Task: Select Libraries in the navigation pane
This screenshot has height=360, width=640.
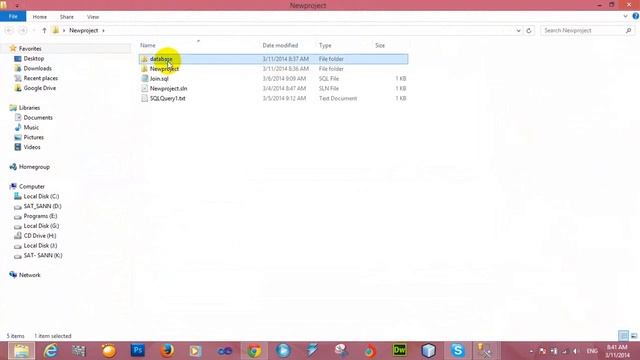Action: point(29,108)
